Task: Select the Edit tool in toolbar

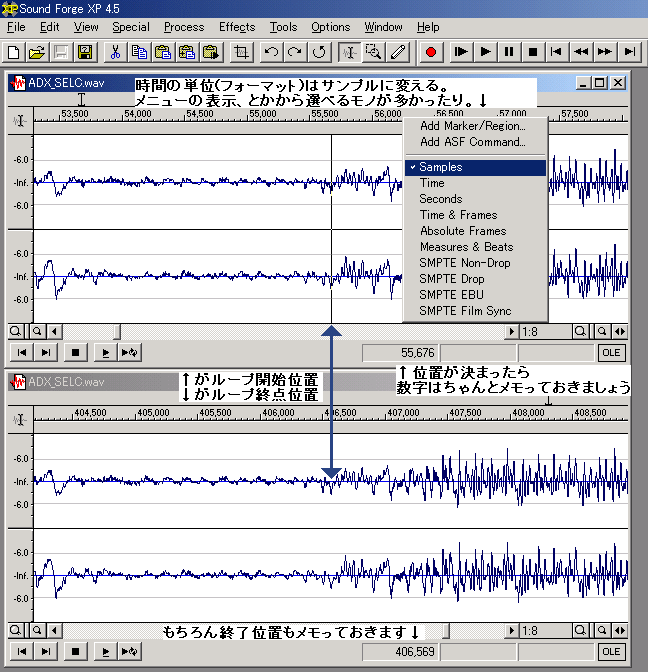Action: pyautogui.click(x=349, y=52)
